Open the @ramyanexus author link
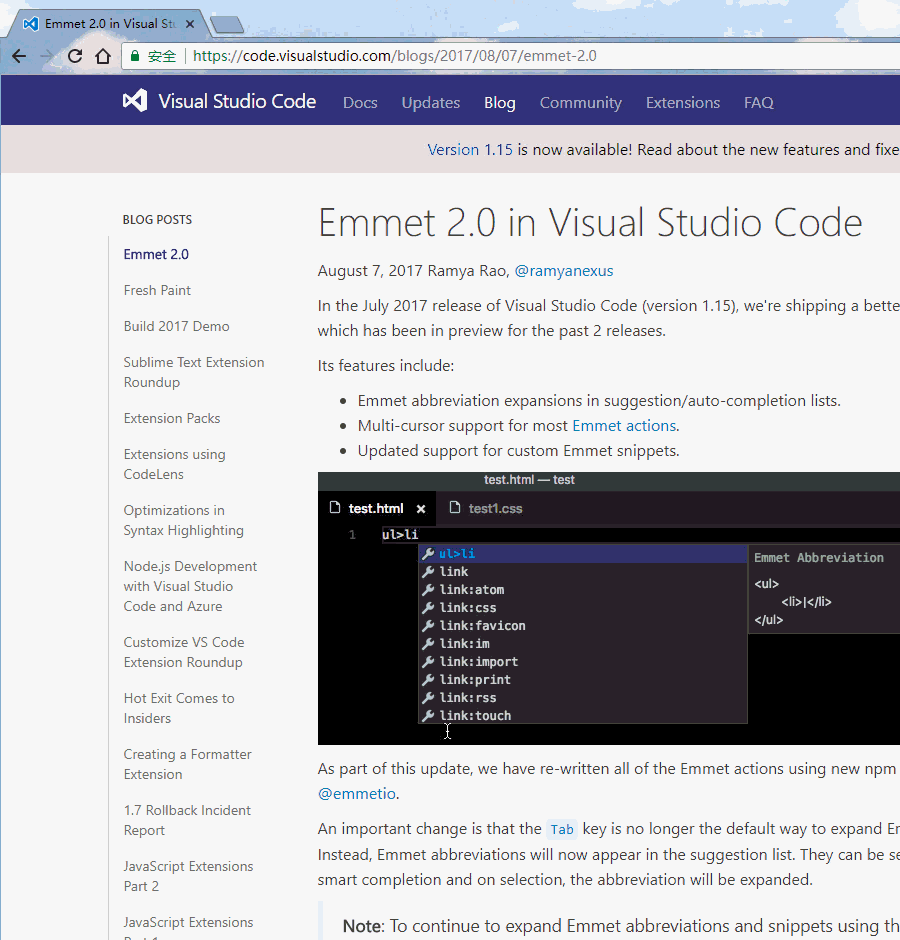Viewport: 900px width, 940px height. tap(564, 271)
